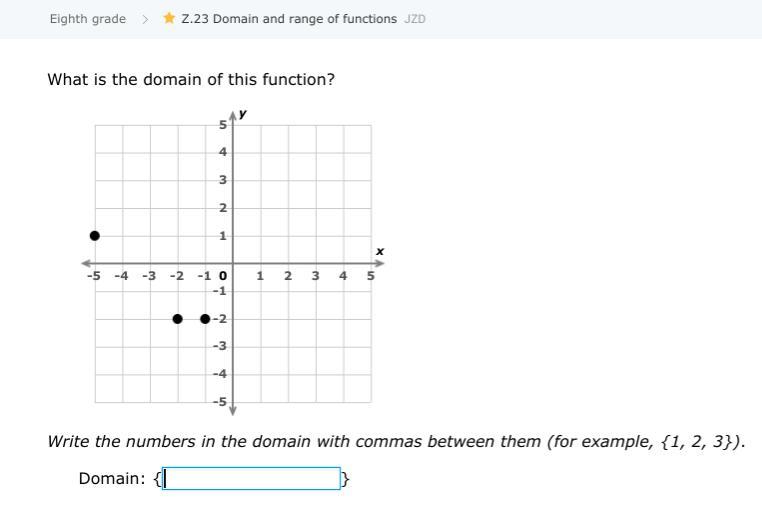
Task: Open Z.23 Domain and range of functions link
Action: point(289,19)
